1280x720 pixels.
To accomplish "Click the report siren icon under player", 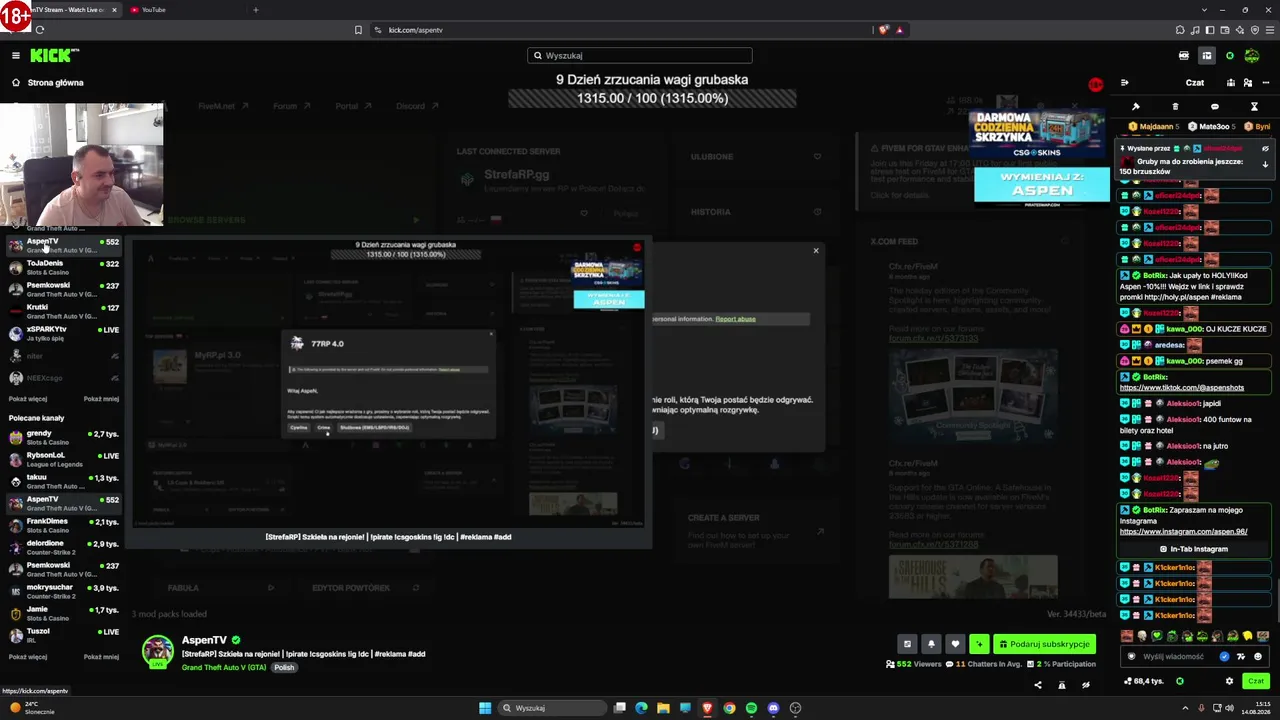I will (1062, 685).
